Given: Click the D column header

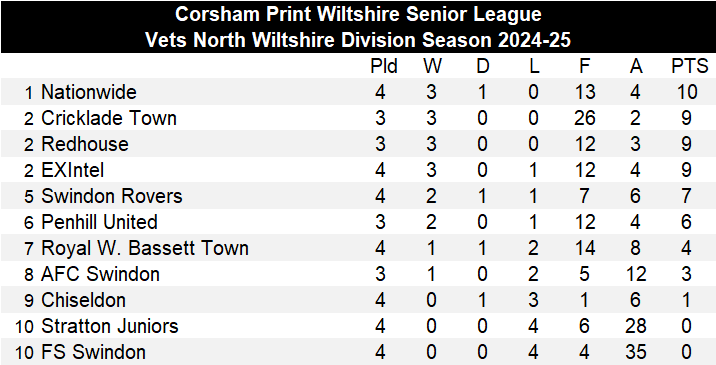Looking at the screenshot, I should pyautogui.click(x=483, y=67).
